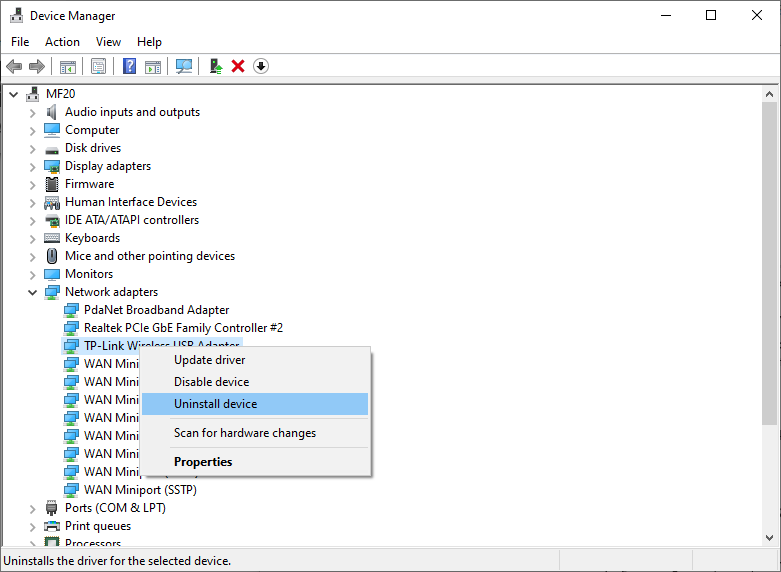Open Properties toolbar icon
This screenshot has height=572, width=781.
pos(99,66)
